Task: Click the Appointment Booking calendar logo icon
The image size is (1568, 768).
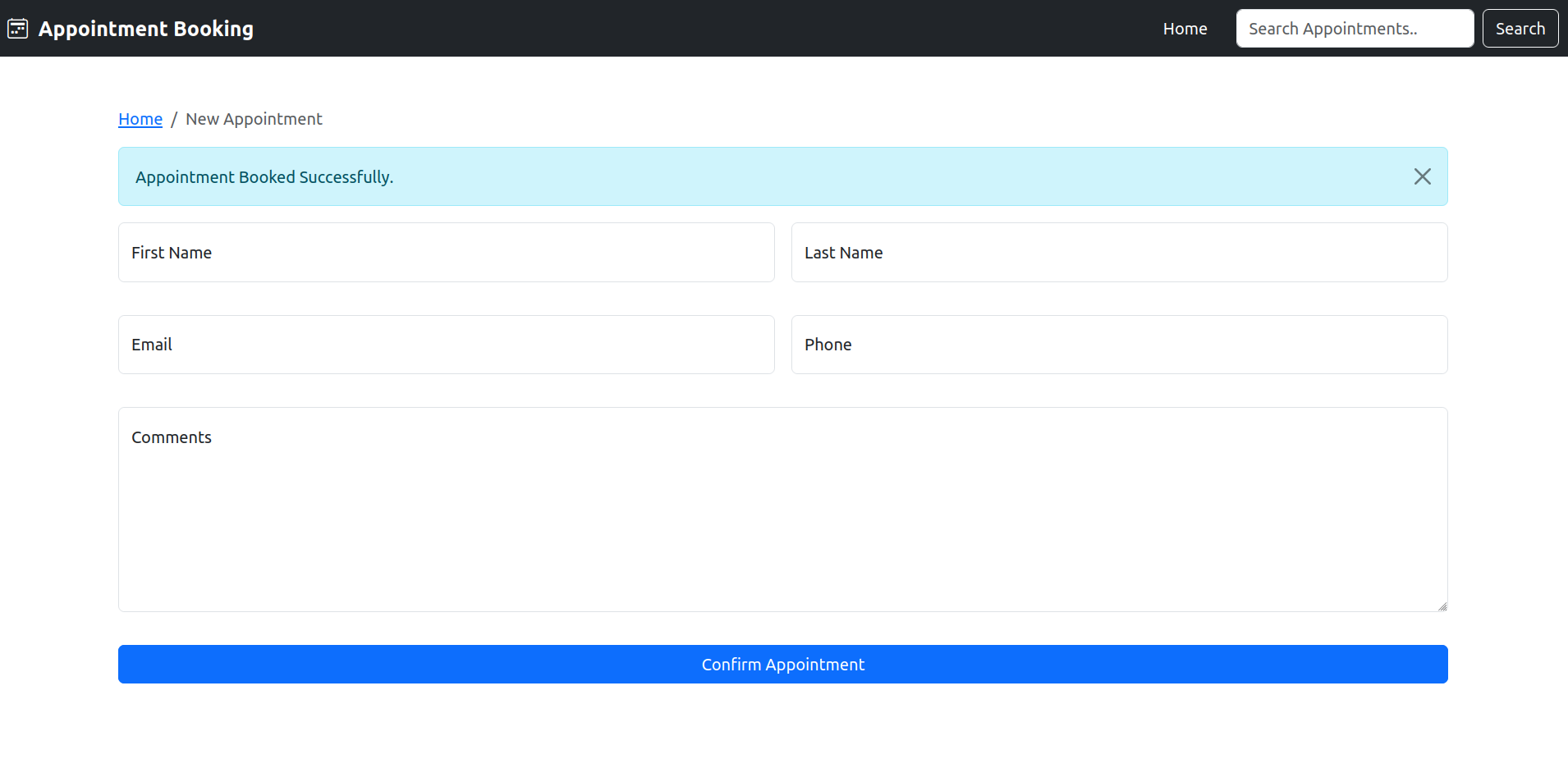Action: (17, 27)
